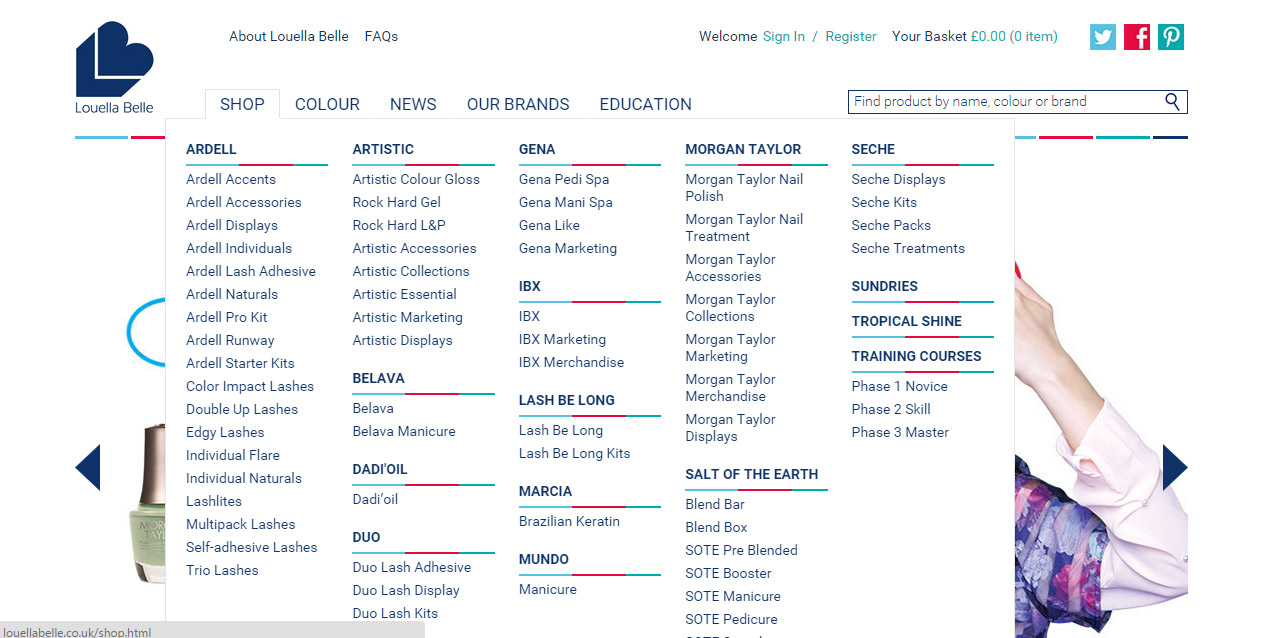Open the SUNDRIES category
1262x638 pixels.
tap(885, 286)
